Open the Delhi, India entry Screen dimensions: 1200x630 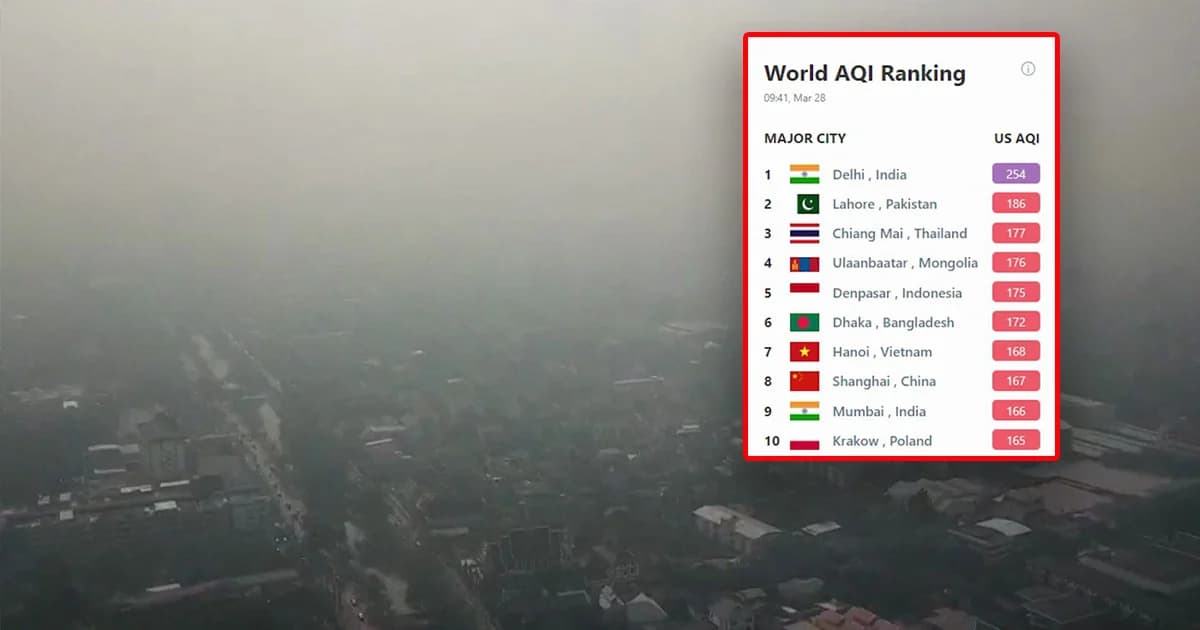click(869, 174)
